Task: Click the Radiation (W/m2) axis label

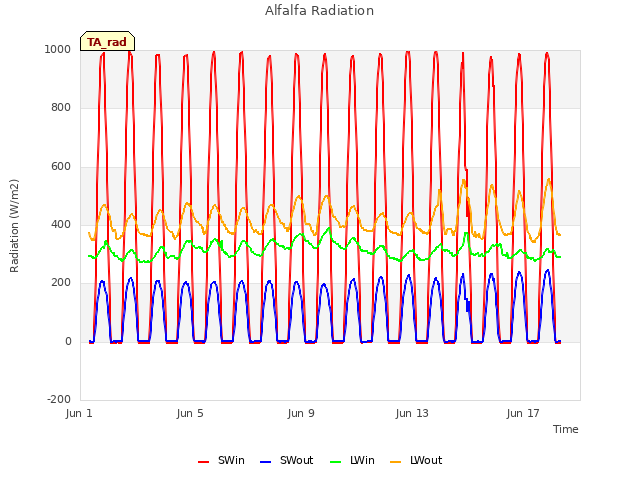Action: 14,226
